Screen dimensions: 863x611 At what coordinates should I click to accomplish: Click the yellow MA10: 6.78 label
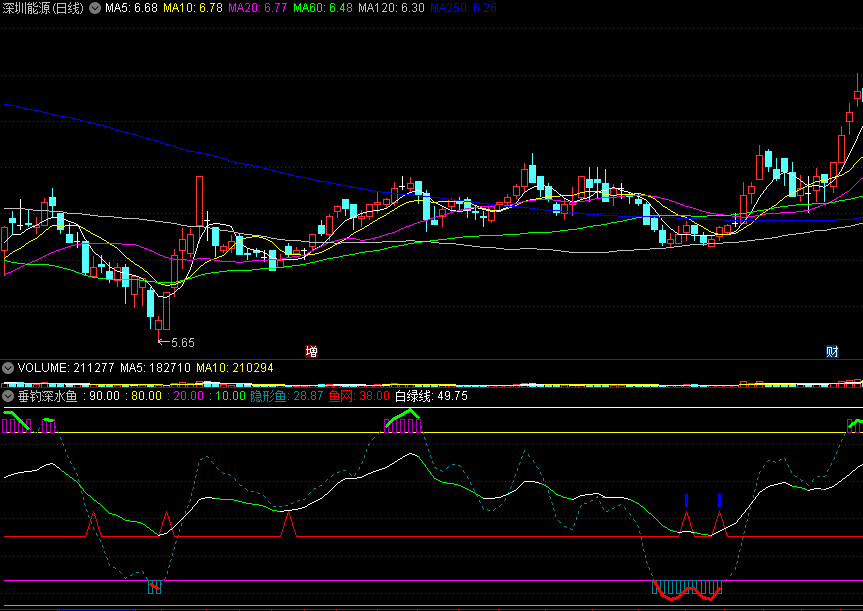[193, 8]
